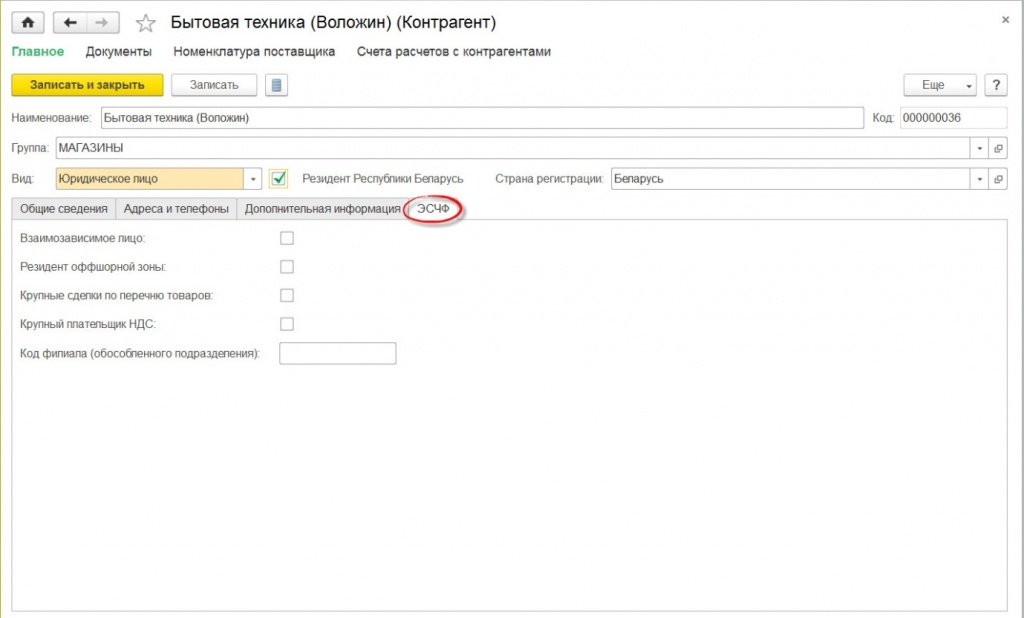
Task: Click the Код филиала input field
Action: (x=337, y=353)
